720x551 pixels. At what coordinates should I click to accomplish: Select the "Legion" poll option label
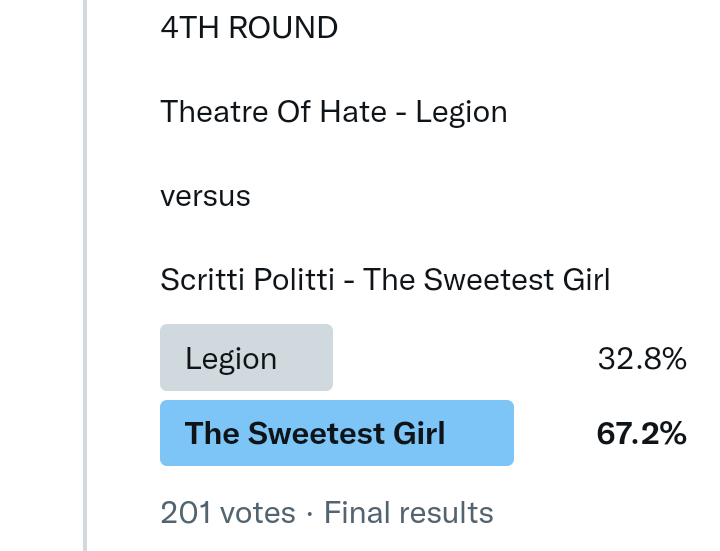[x=231, y=358]
